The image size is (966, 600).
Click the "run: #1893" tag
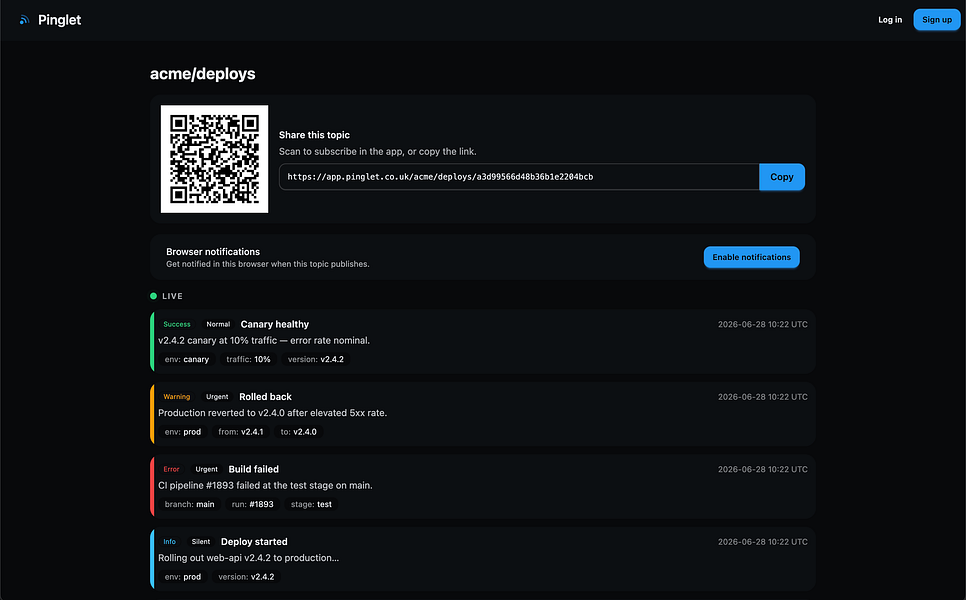coord(253,504)
